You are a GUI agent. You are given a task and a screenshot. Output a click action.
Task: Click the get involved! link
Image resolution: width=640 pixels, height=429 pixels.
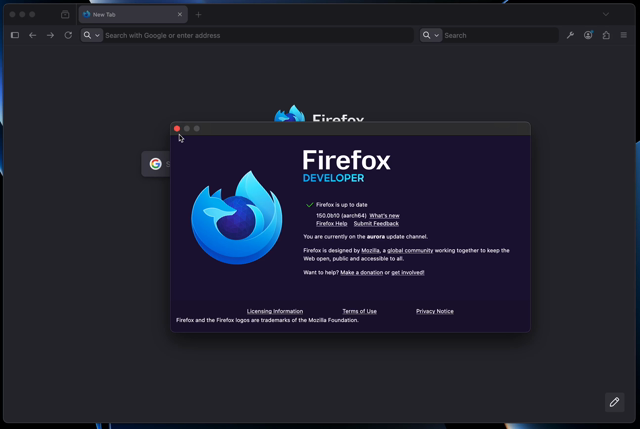point(408,273)
